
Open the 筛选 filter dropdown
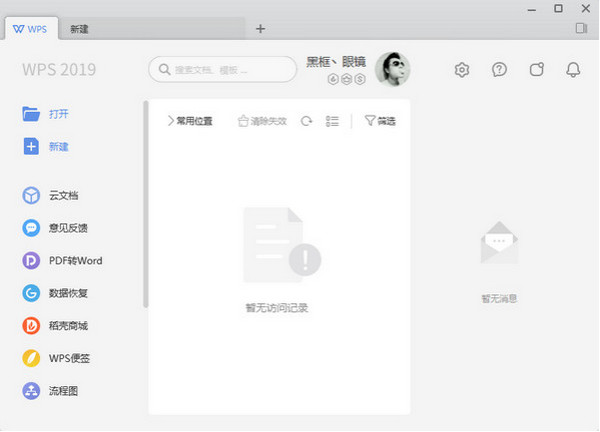[x=380, y=121]
